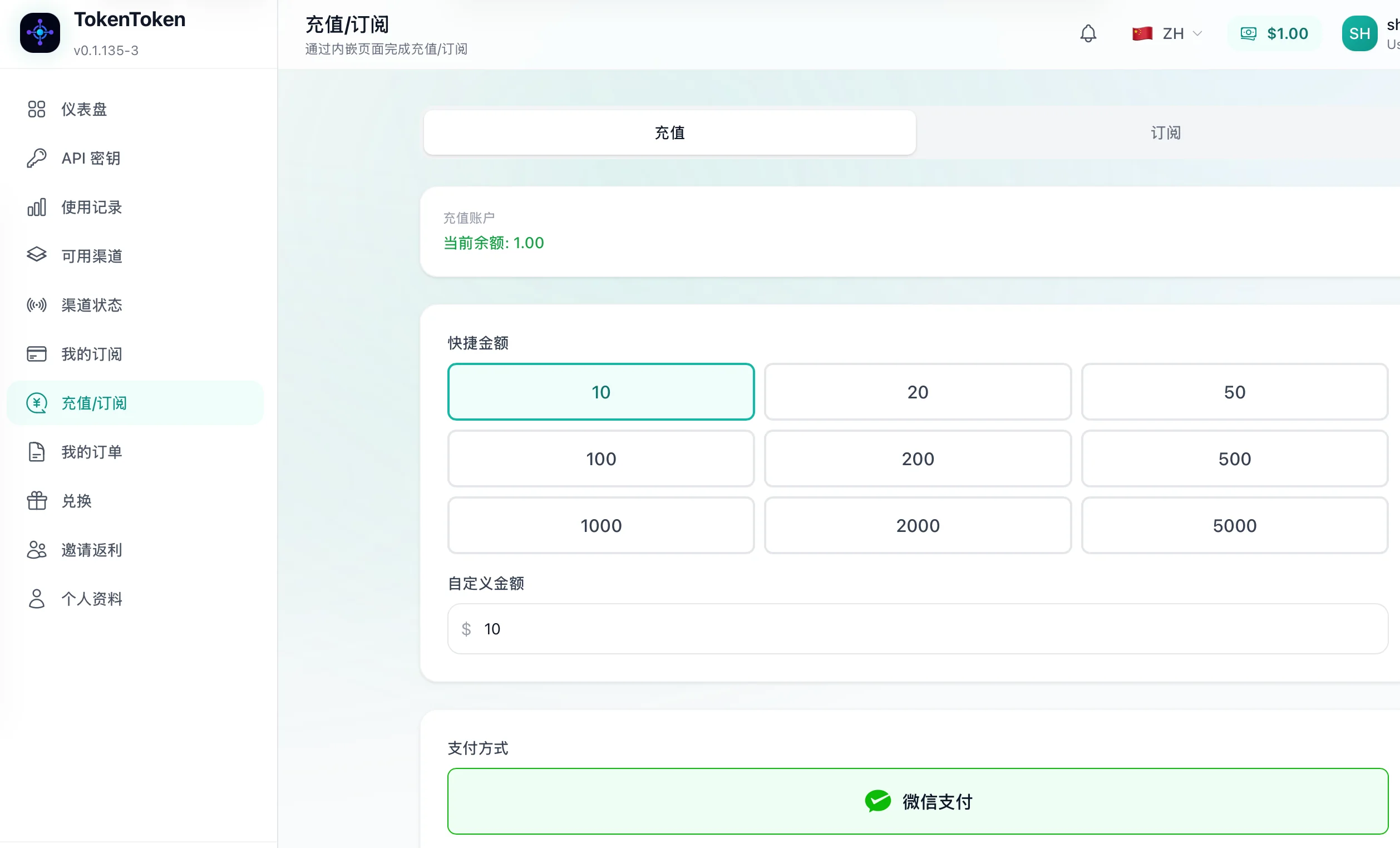The image size is (1400, 848).
Task: Click the WeChat Pay logo icon
Action: (x=878, y=801)
